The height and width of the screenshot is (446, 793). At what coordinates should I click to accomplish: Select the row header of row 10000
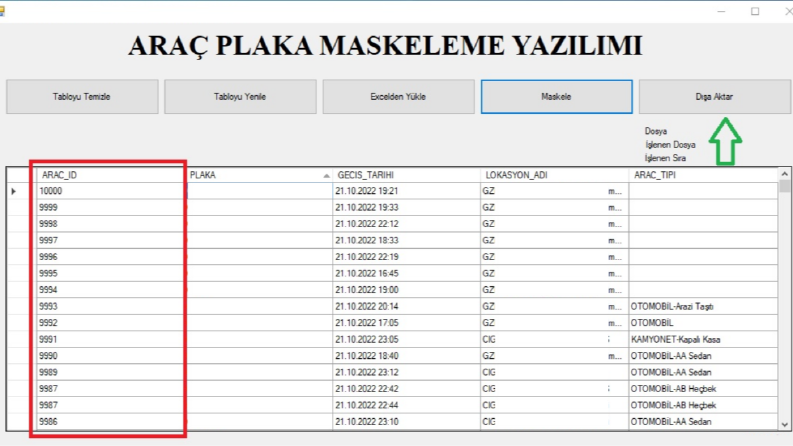pyautogui.click(x=22, y=191)
